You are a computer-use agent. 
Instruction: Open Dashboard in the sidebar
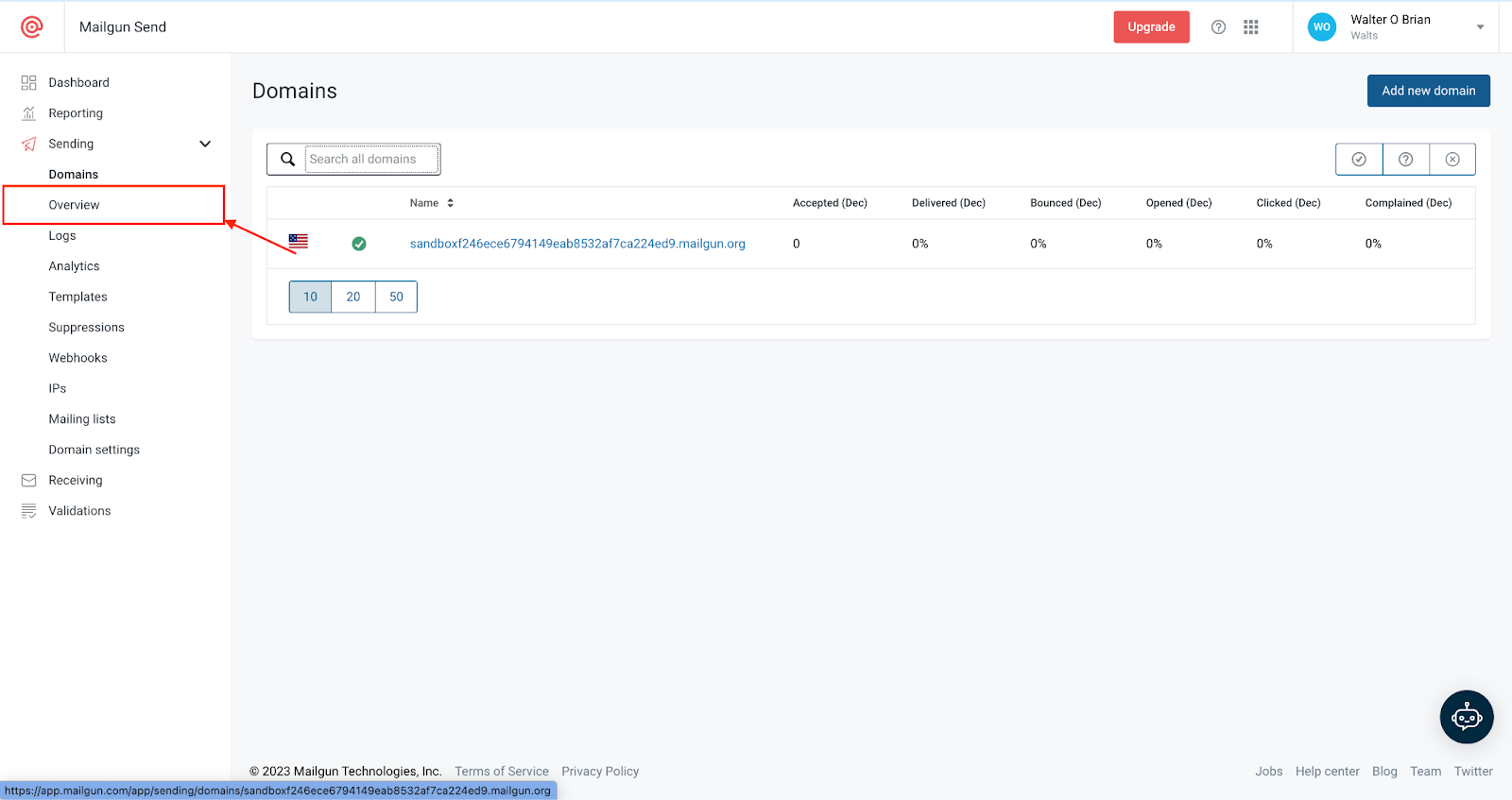[79, 83]
